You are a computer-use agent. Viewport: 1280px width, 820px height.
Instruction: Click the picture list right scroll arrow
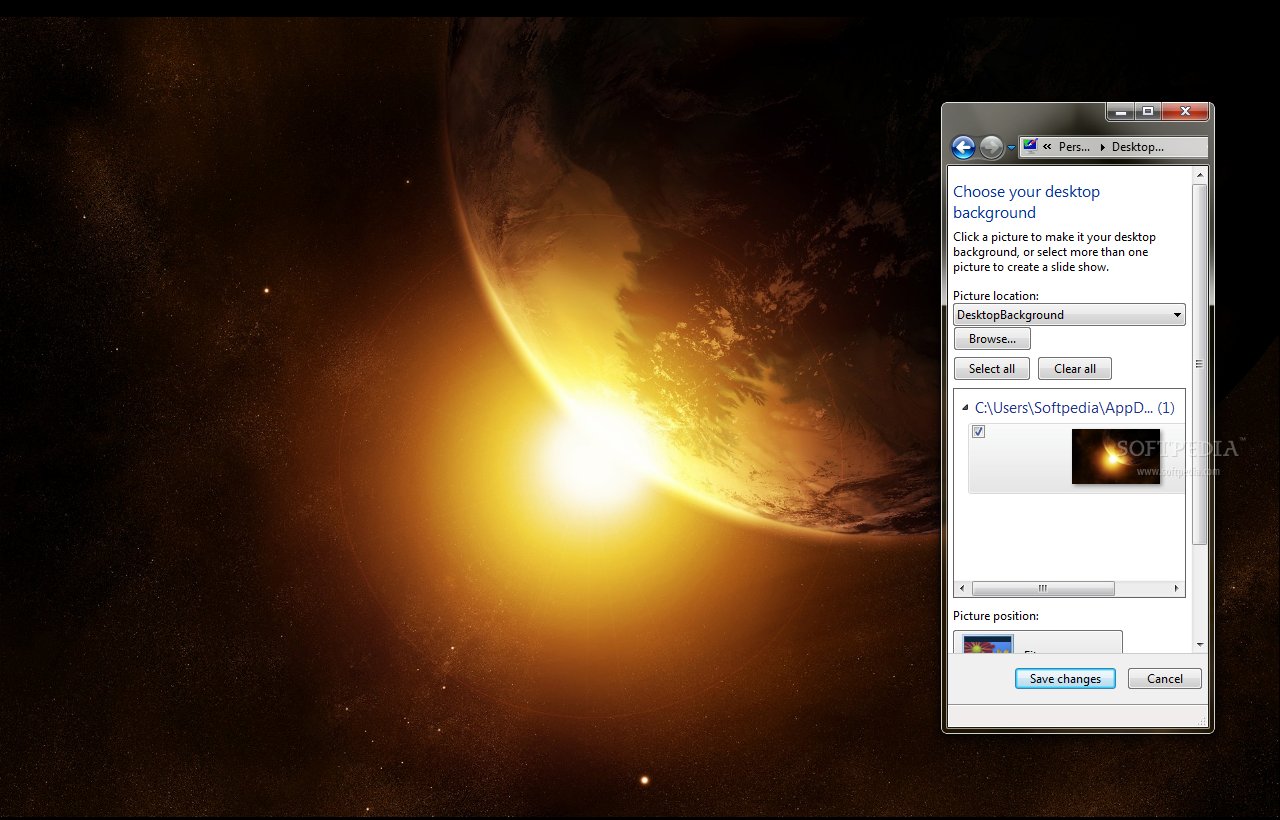[1176, 588]
